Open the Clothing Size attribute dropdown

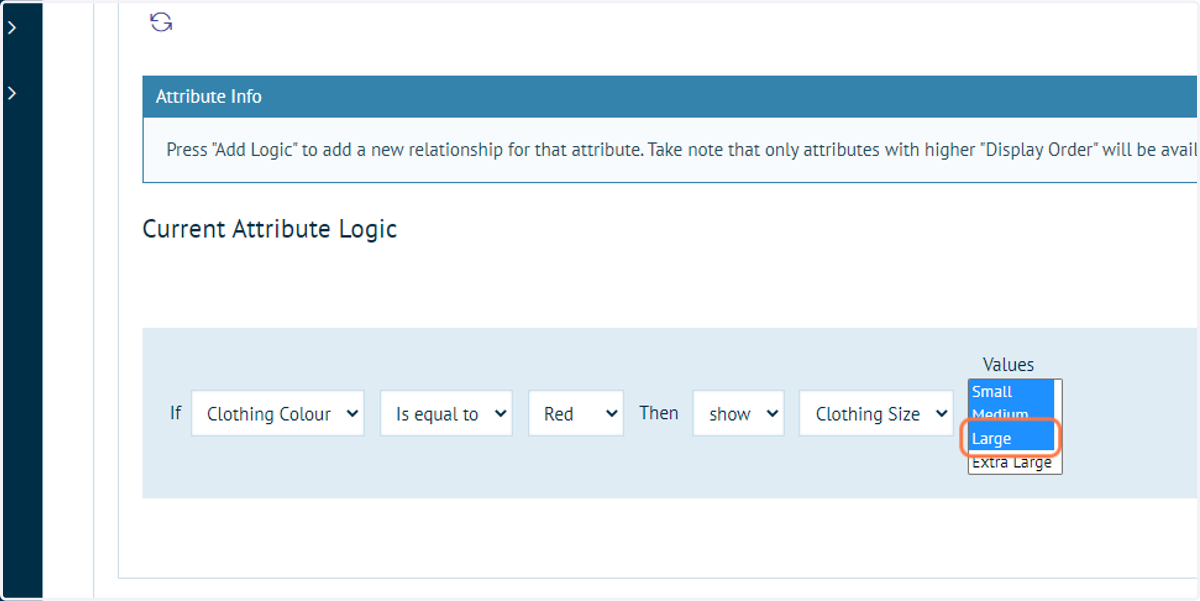876,413
